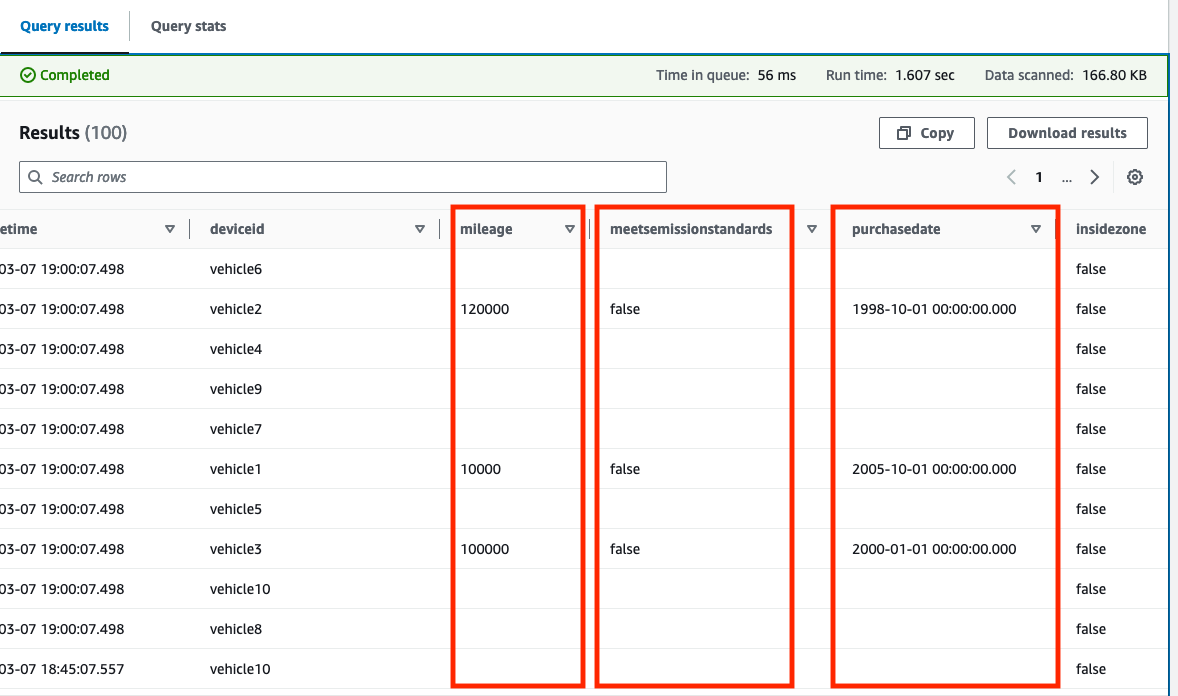Open the meetsemissionstandards column filter icon
This screenshot has height=696, width=1178.
pyautogui.click(x=811, y=228)
